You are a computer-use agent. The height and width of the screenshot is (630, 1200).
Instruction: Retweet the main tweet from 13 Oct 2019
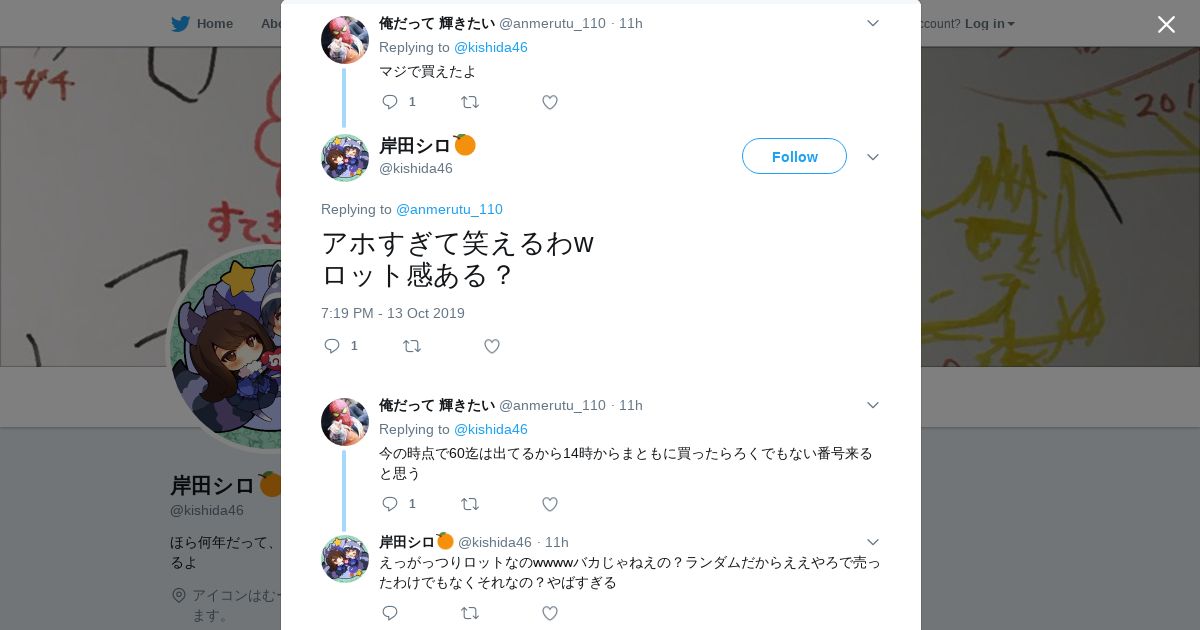pyautogui.click(x=412, y=346)
